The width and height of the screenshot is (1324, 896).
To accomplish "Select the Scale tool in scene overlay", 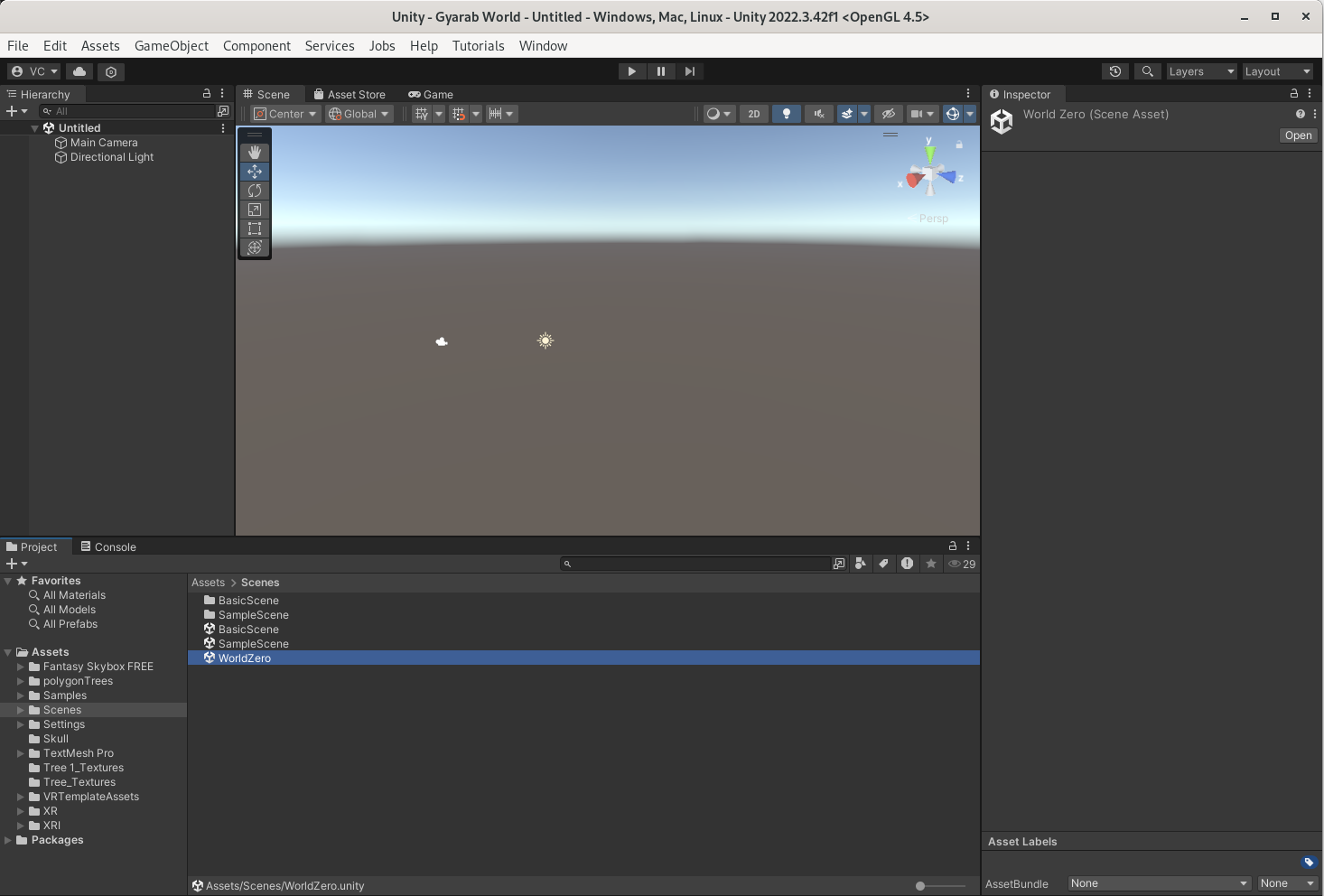I will pos(255,210).
